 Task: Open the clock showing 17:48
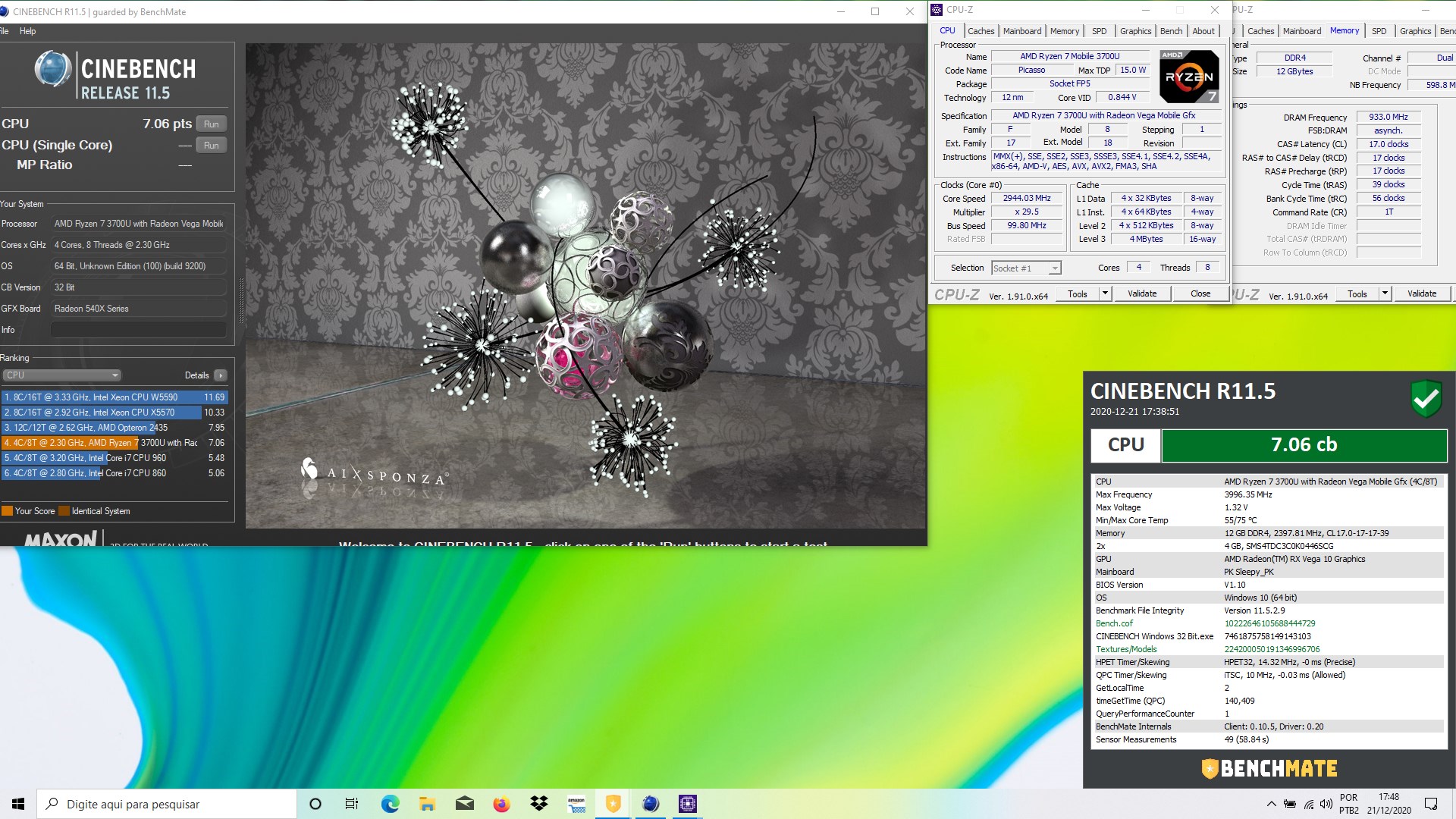[1389, 804]
